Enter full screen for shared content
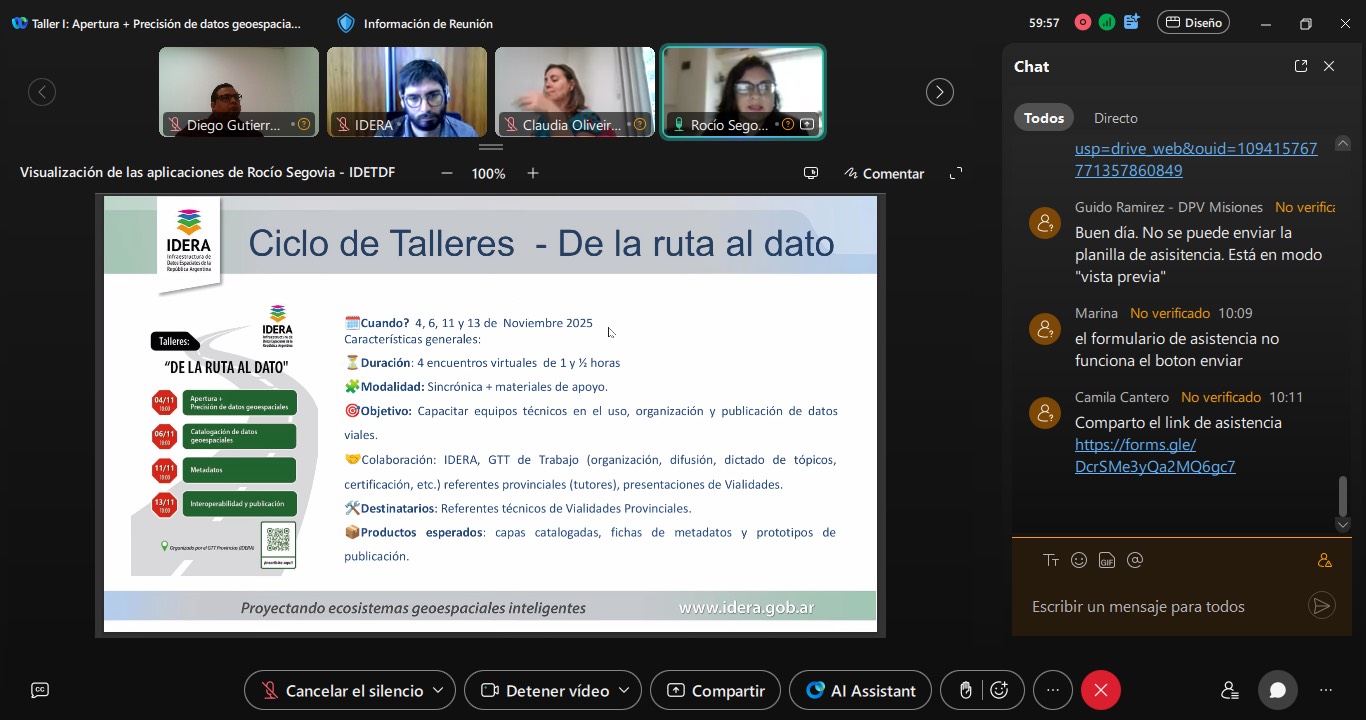 (955, 173)
